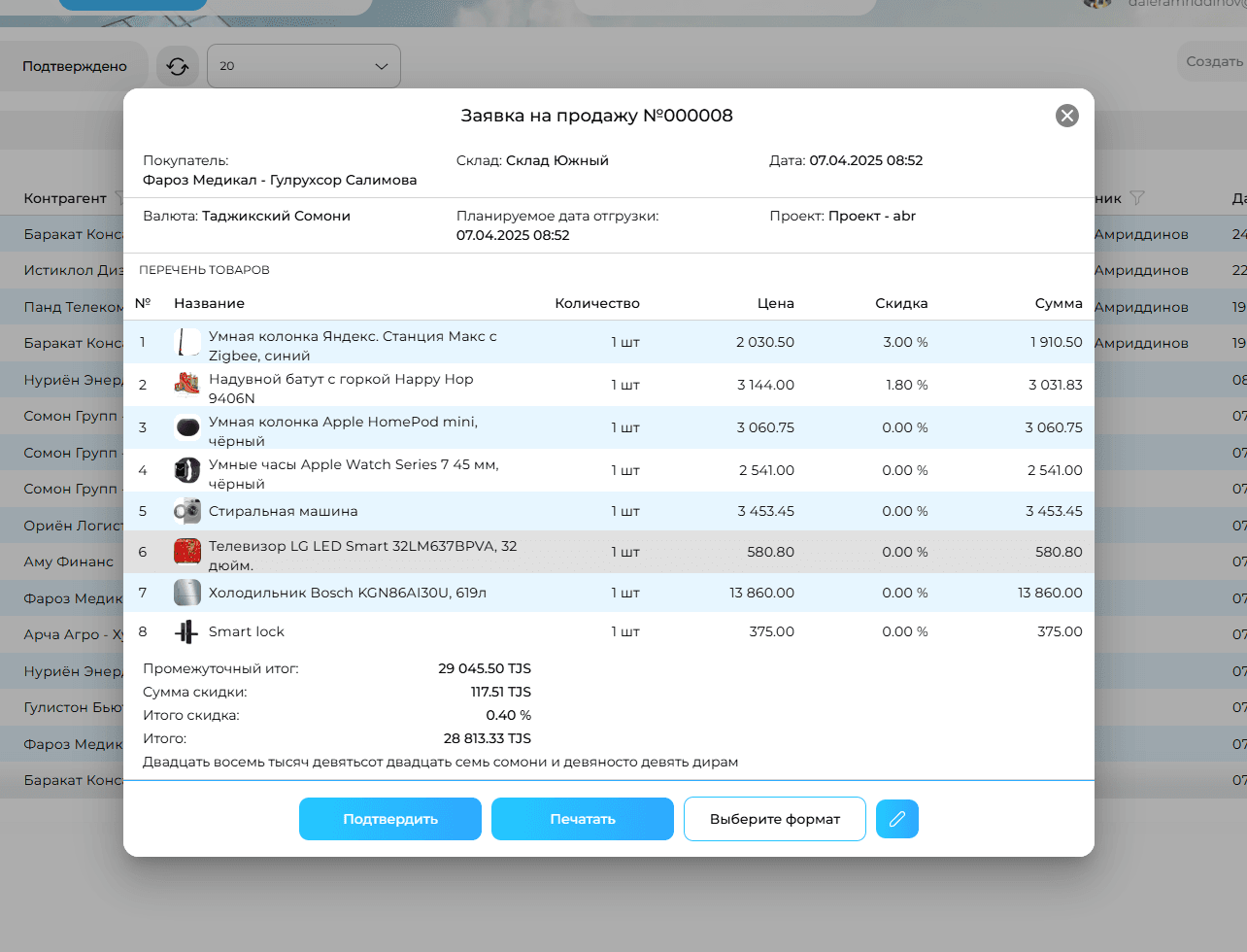This screenshot has width=1247, height=952.
Task: Open the page size dropdown showing 20
Action: tap(303, 66)
